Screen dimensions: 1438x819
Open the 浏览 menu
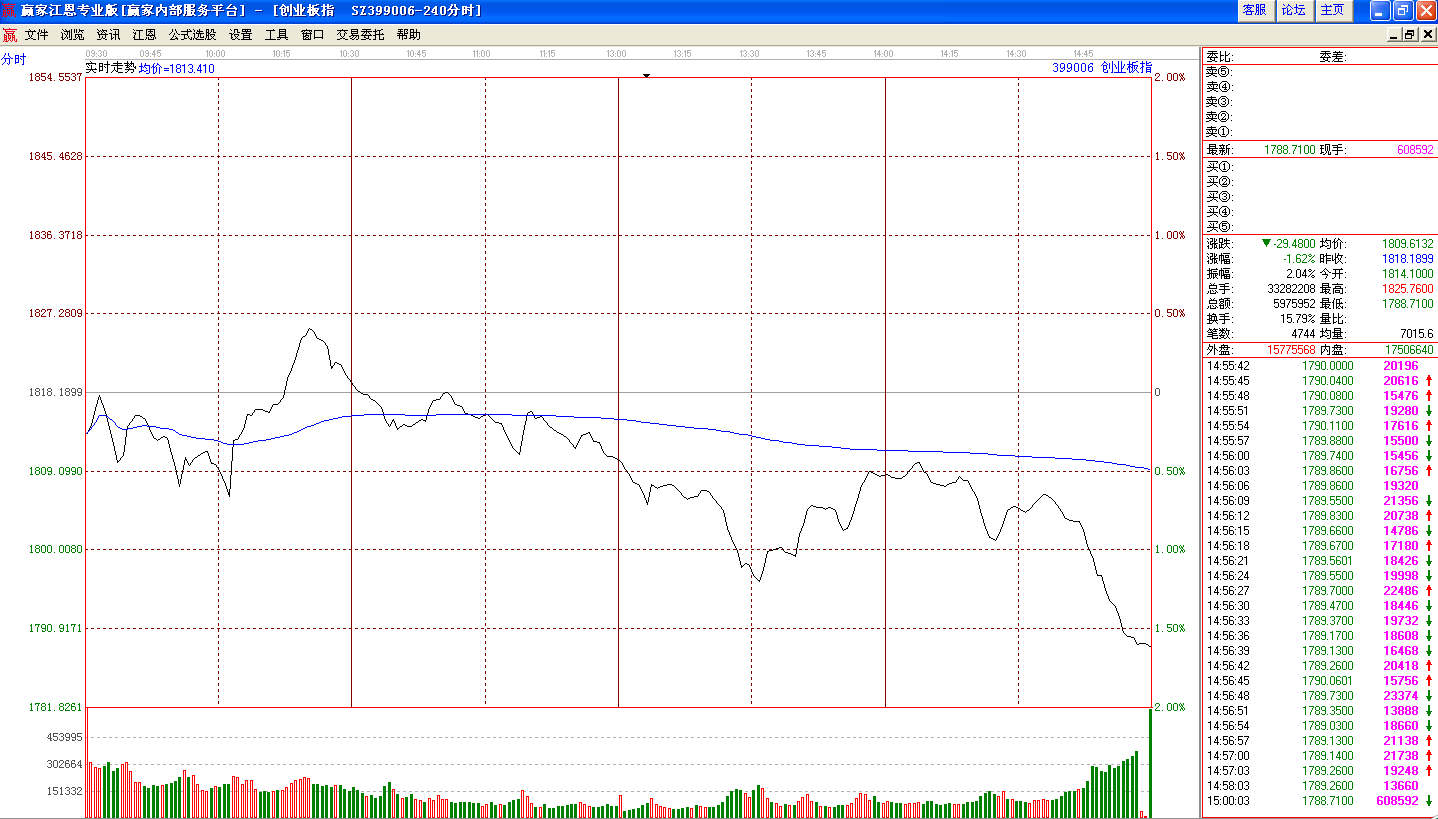point(72,34)
